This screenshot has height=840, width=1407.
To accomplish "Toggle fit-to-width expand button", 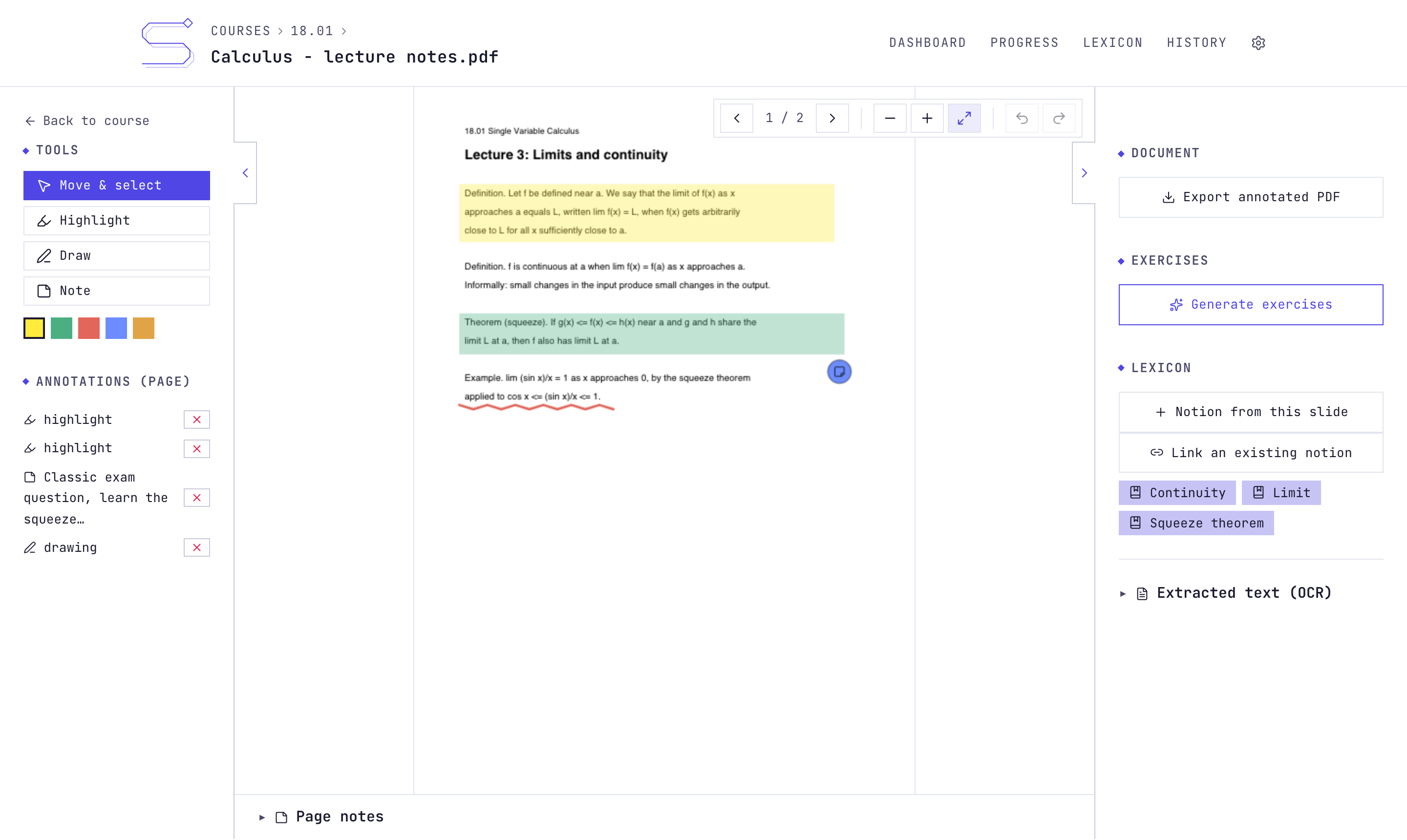I will (964, 118).
